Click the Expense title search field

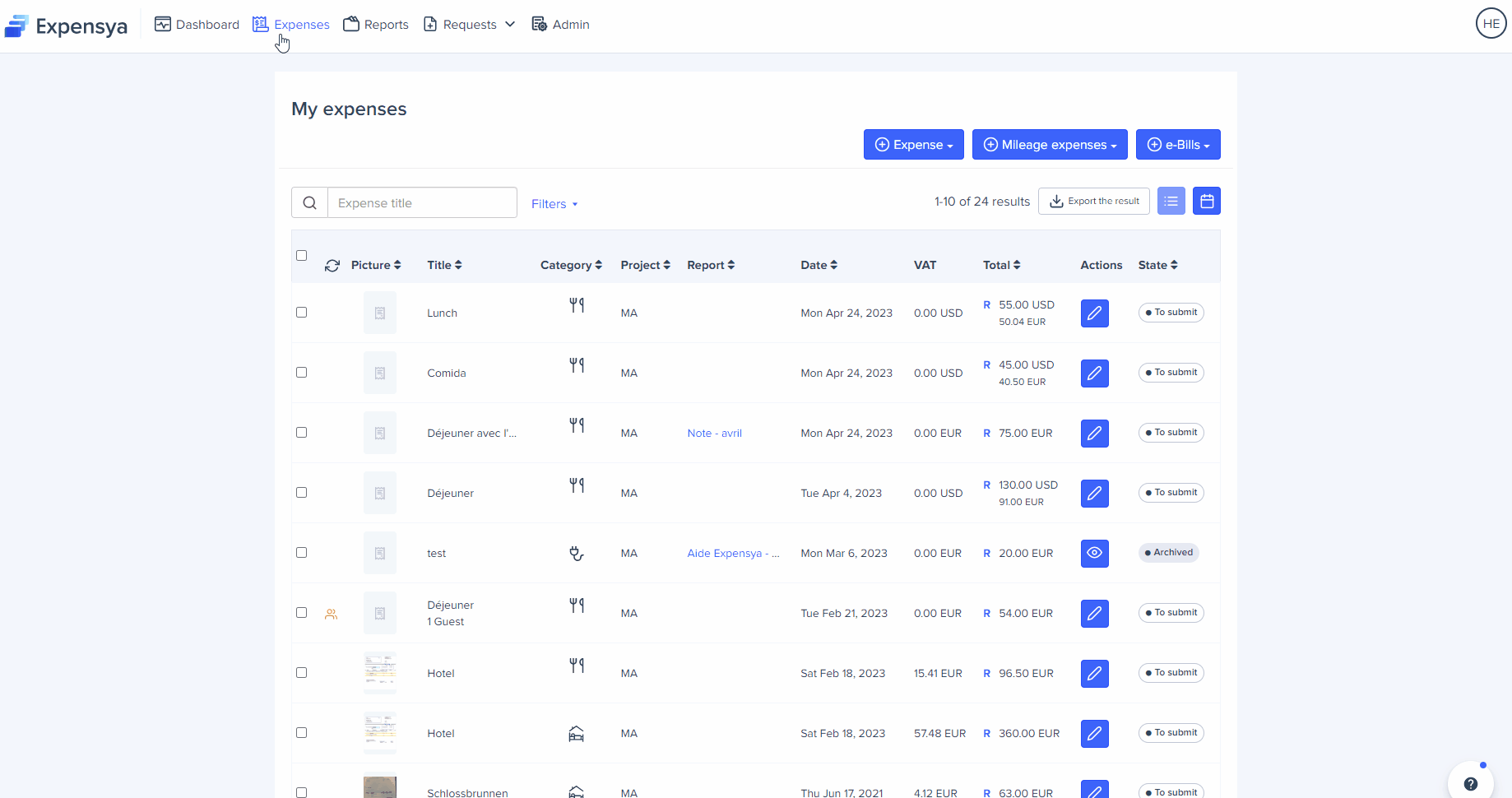[422, 202]
